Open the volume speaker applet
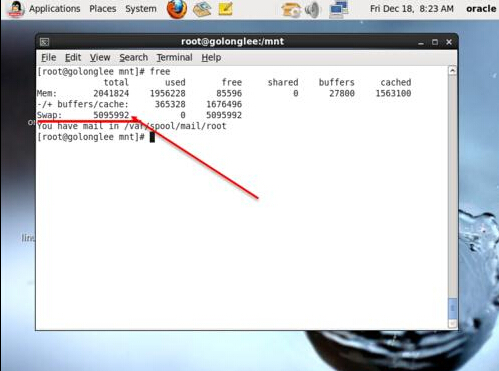This screenshot has width=499, height=371. click(x=313, y=9)
